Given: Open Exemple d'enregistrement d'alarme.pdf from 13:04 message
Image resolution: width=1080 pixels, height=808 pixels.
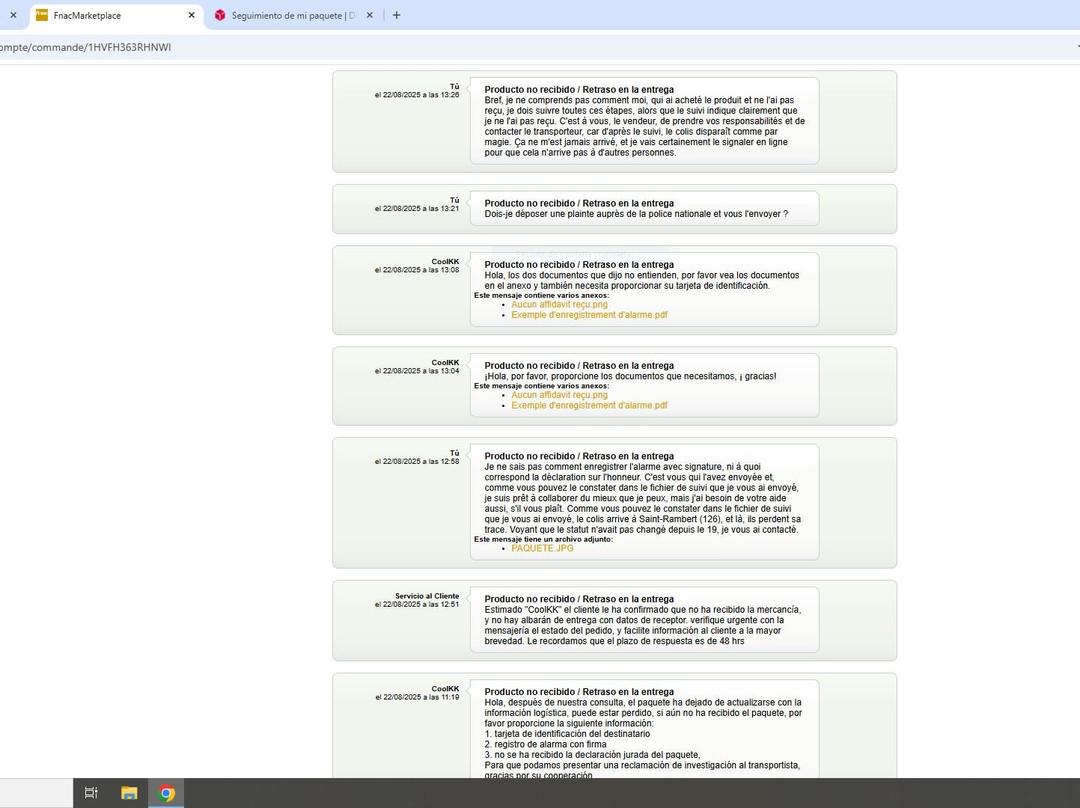Looking at the screenshot, I should click(x=589, y=406).
